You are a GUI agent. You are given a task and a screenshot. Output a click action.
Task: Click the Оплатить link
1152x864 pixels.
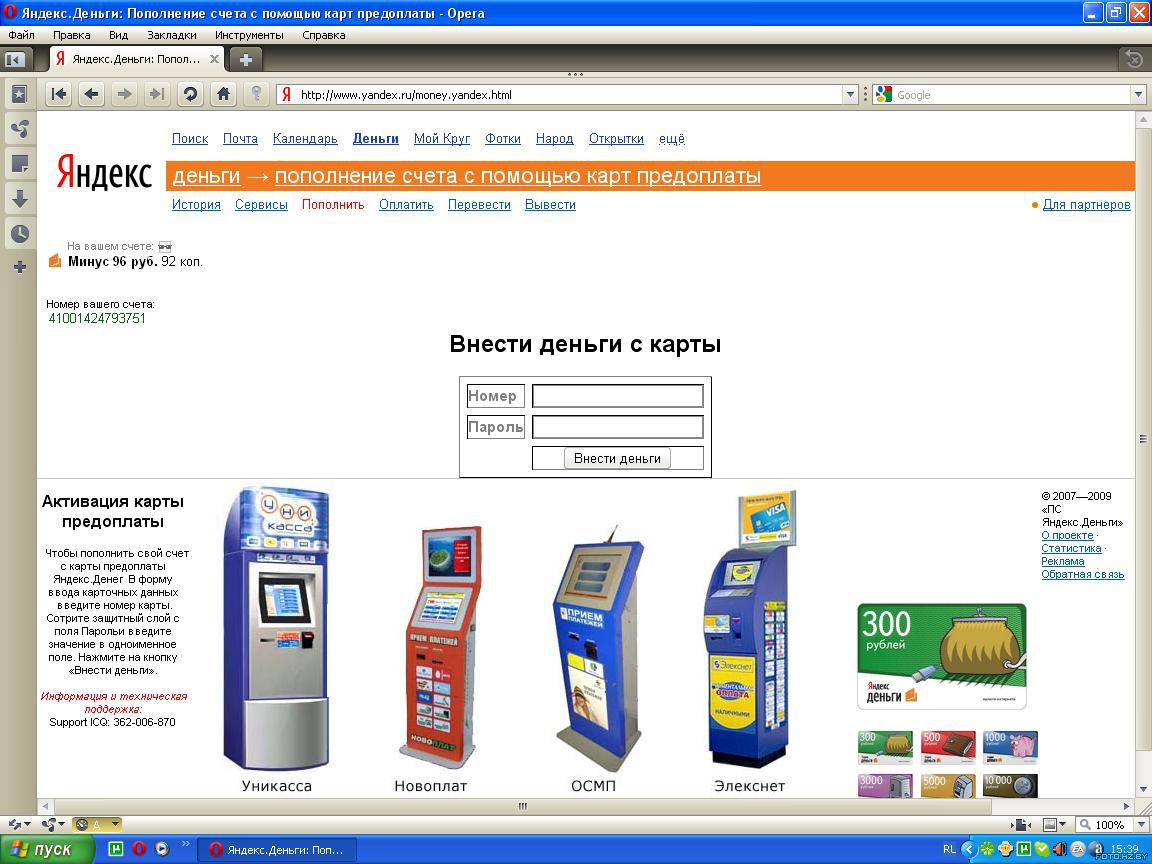pos(406,204)
